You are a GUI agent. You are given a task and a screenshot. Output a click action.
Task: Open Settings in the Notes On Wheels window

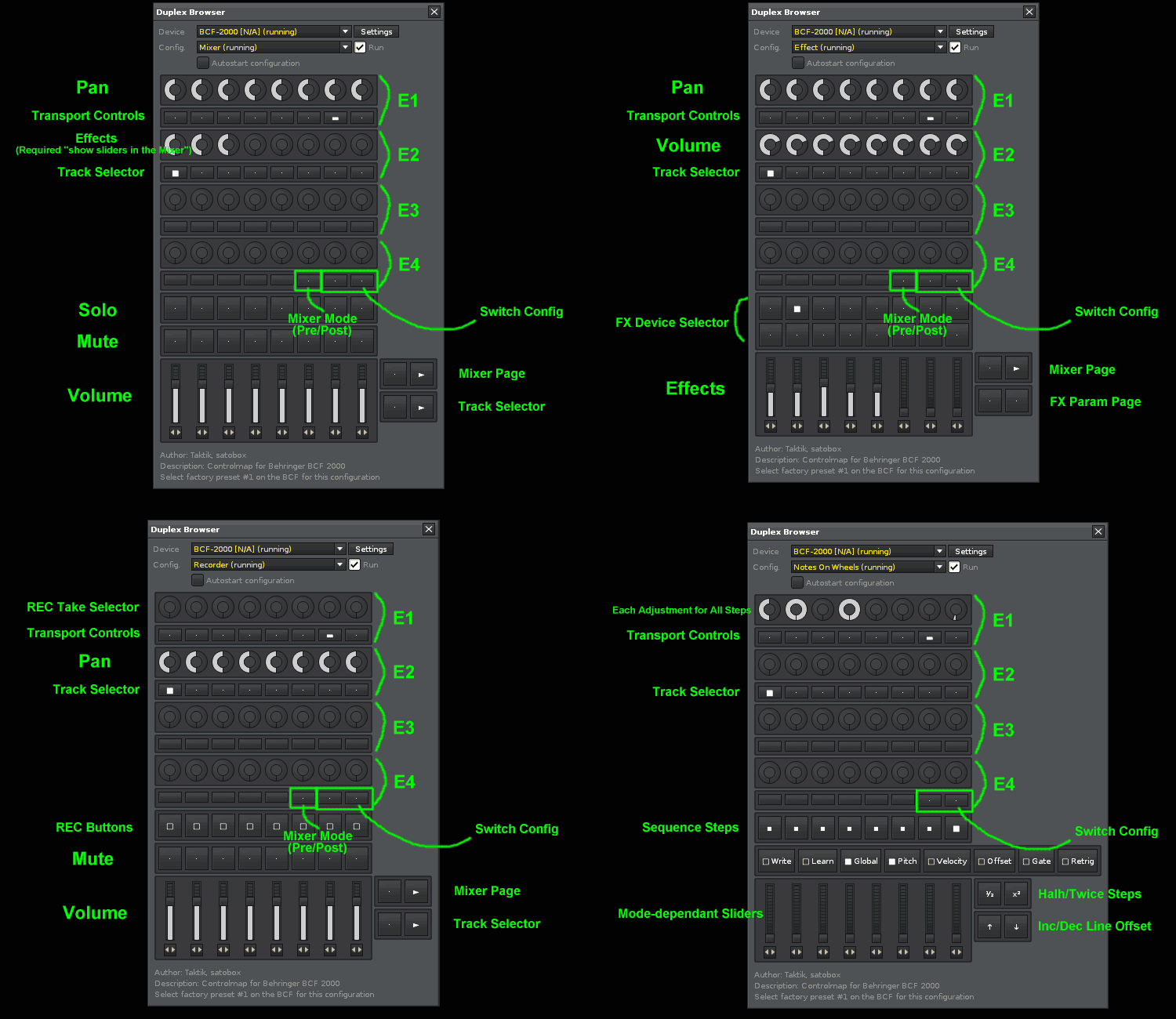971,551
